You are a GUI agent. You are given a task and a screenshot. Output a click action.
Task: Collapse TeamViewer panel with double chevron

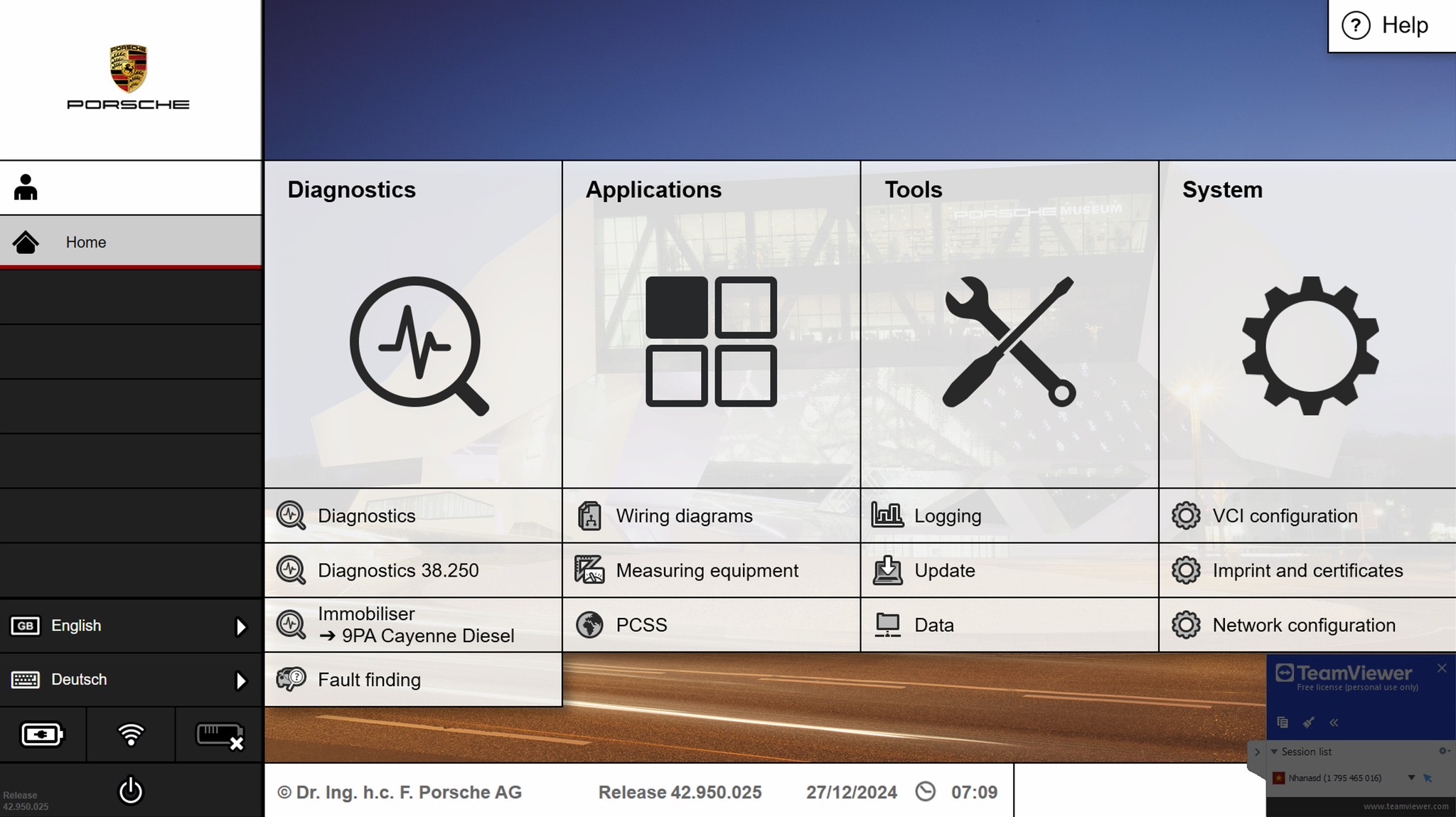[1334, 722]
